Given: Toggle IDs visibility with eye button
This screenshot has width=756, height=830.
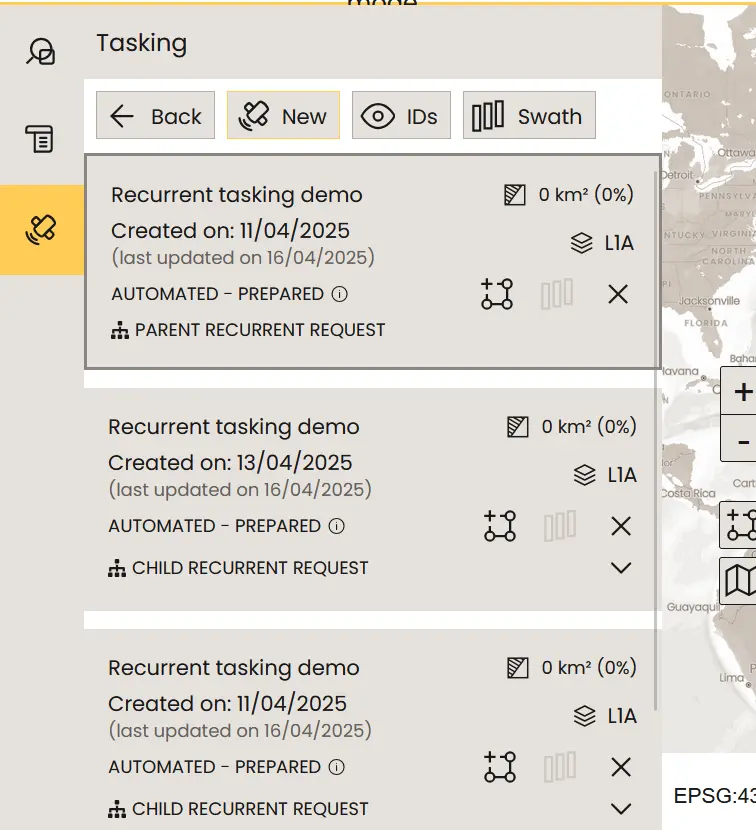Looking at the screenshot, I should click(400, 116).
